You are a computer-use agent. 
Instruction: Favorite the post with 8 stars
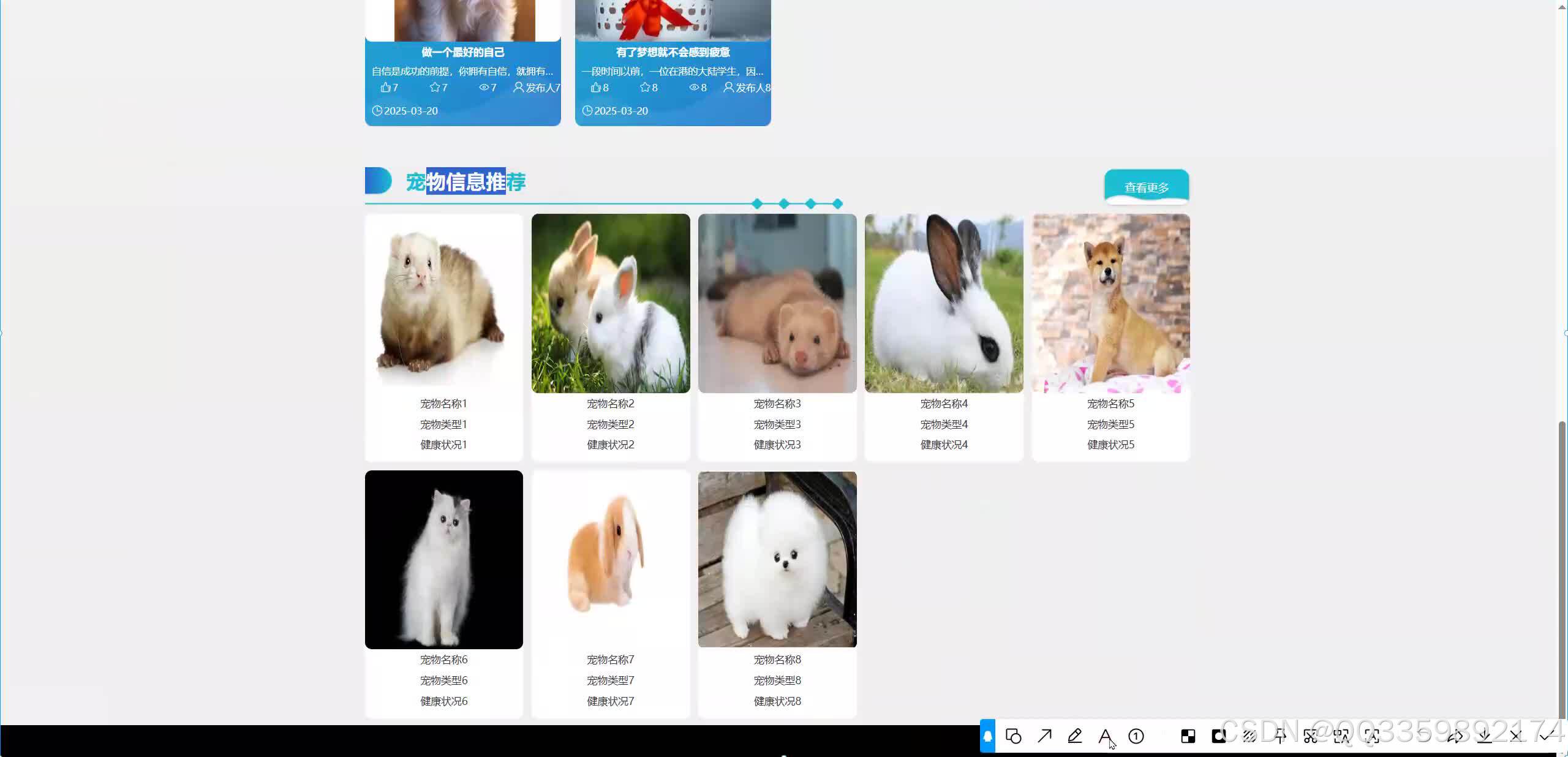[x=645, y=88]
